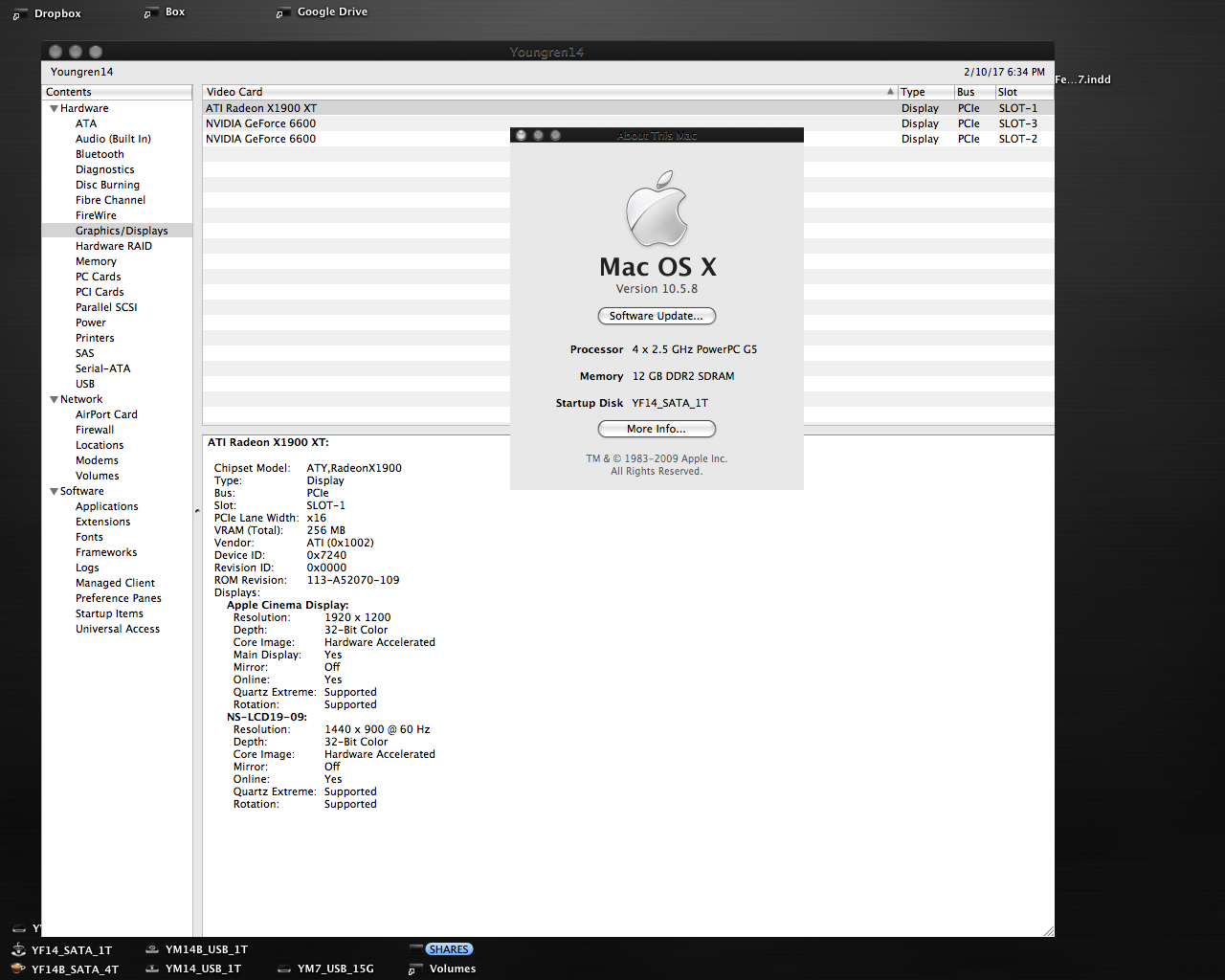Select Volumes under Network in sidebar
The height and width of the screenshot is (980, 1225).
pyautogui.click(x=98, y=476)
